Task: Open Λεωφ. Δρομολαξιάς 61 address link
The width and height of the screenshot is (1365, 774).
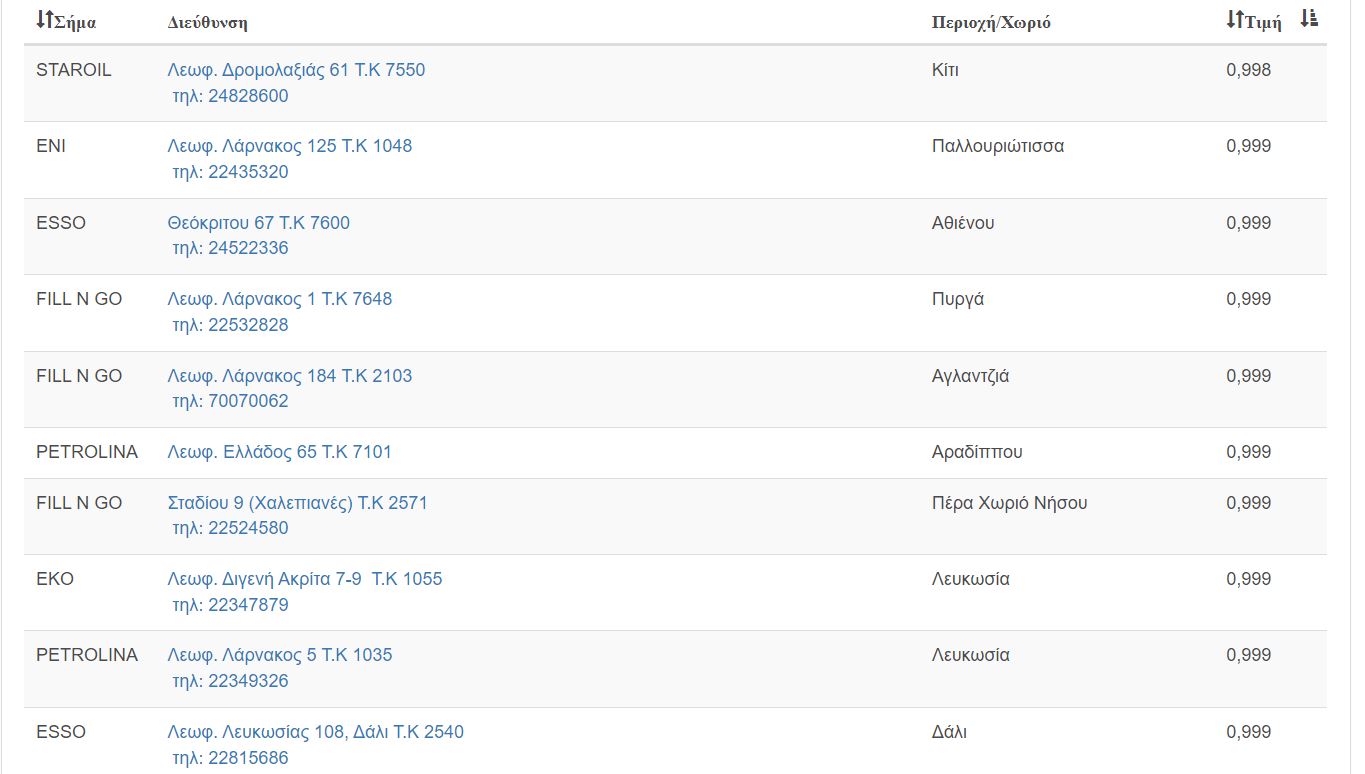Action: point(296,70)
